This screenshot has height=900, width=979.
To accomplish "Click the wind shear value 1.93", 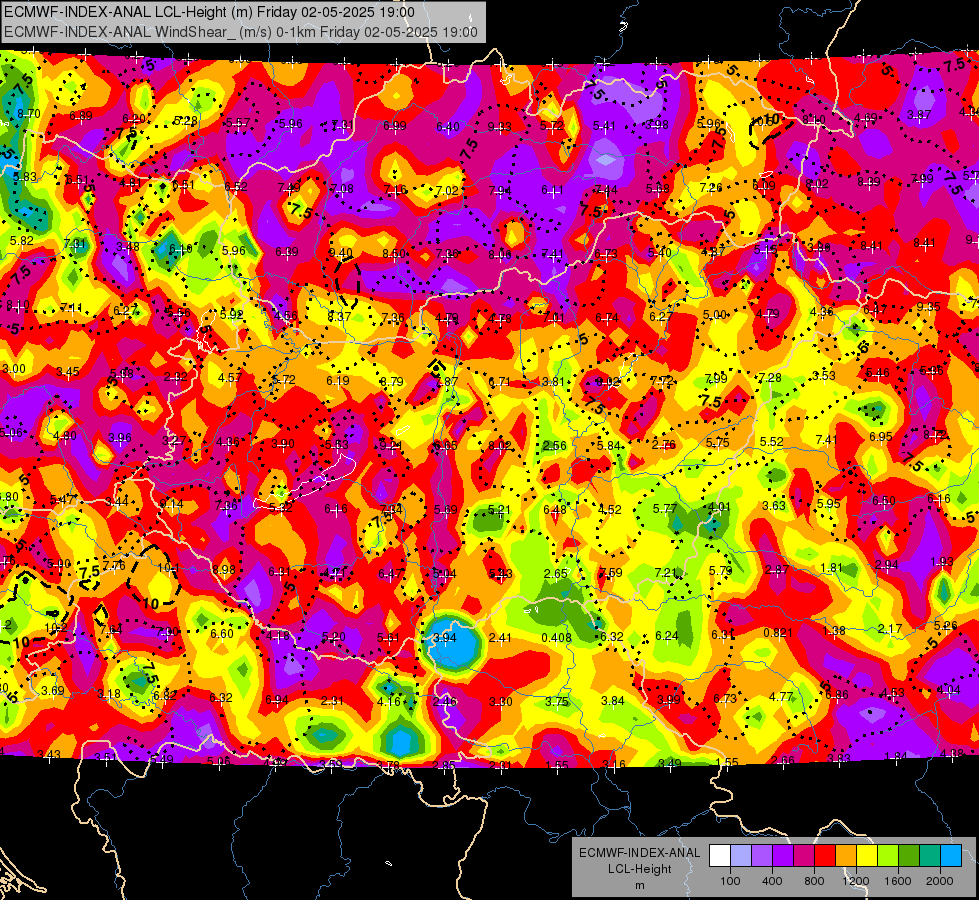I will coord(942,561).
